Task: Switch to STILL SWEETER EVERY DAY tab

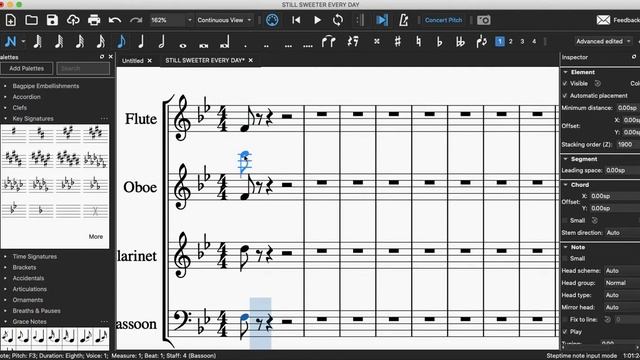Action: point(204,60)
